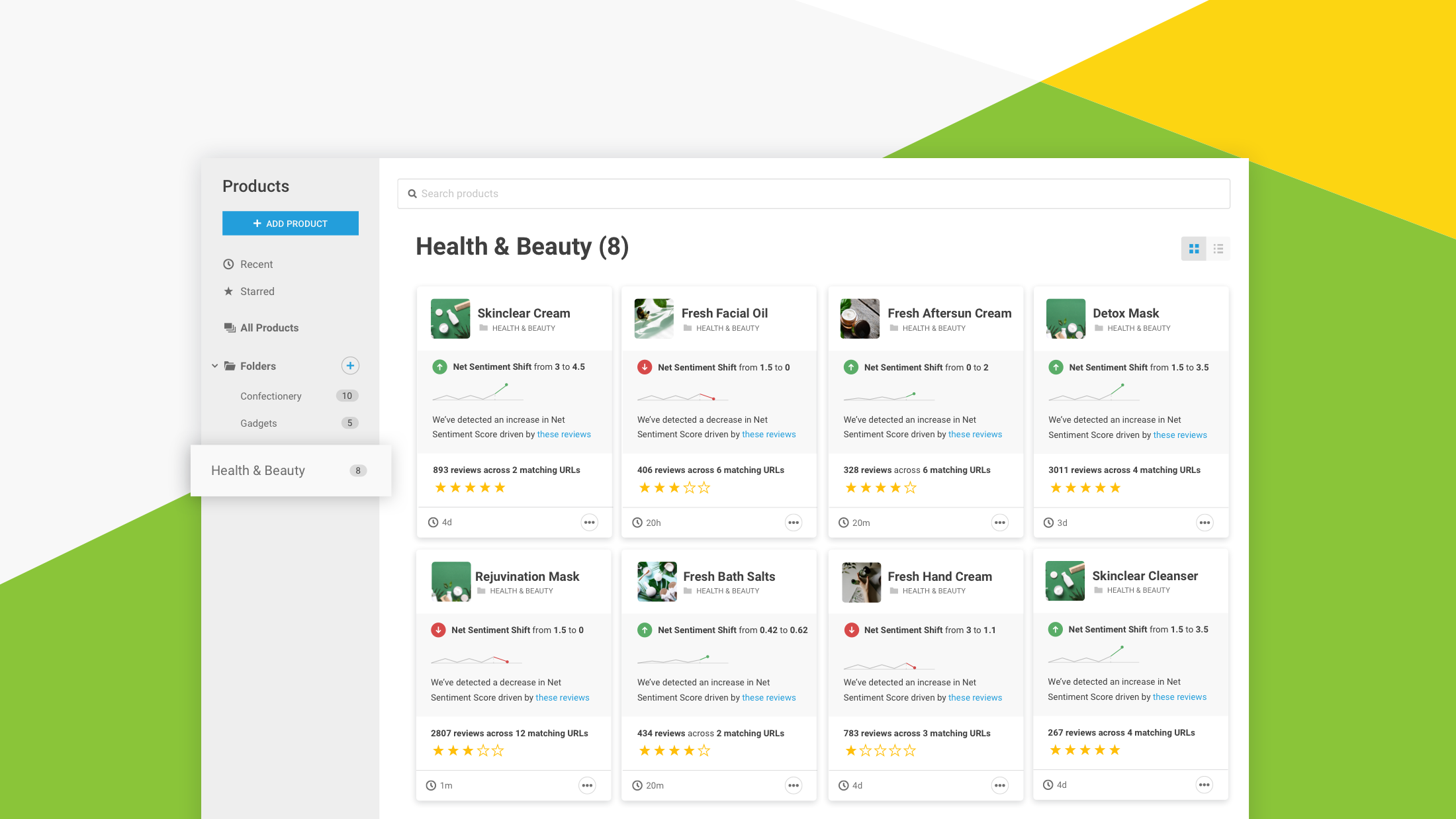Open All Products with the stack icon
Image resolution: width=1456 pixels, height=819 pixels.
228,327
